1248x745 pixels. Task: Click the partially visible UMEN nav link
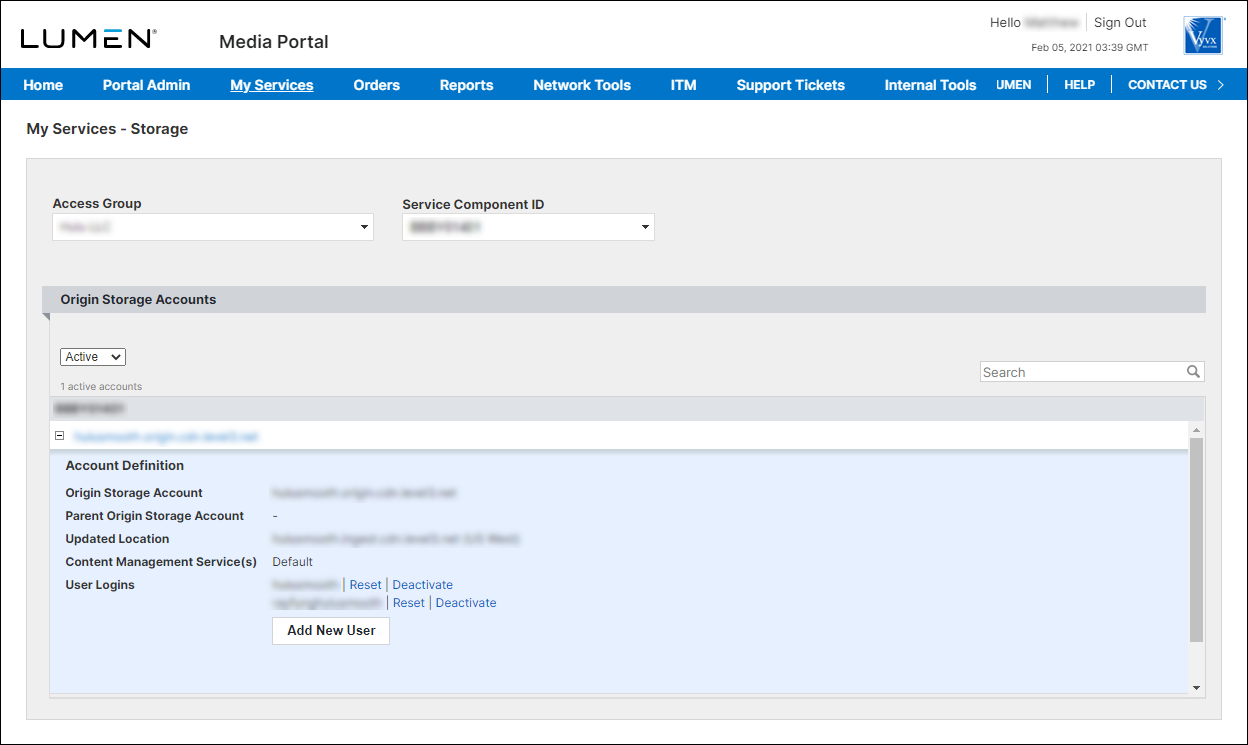click(x=1013, y=85)
